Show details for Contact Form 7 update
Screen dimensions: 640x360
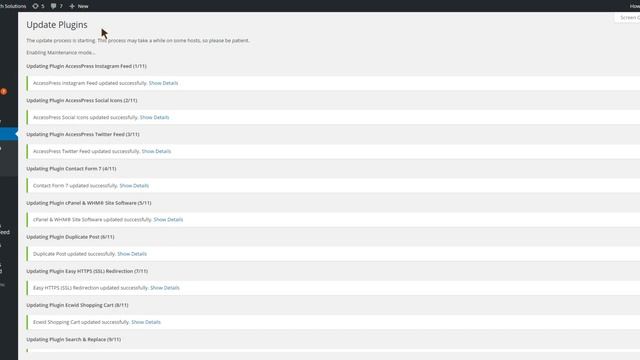point(134,185)
